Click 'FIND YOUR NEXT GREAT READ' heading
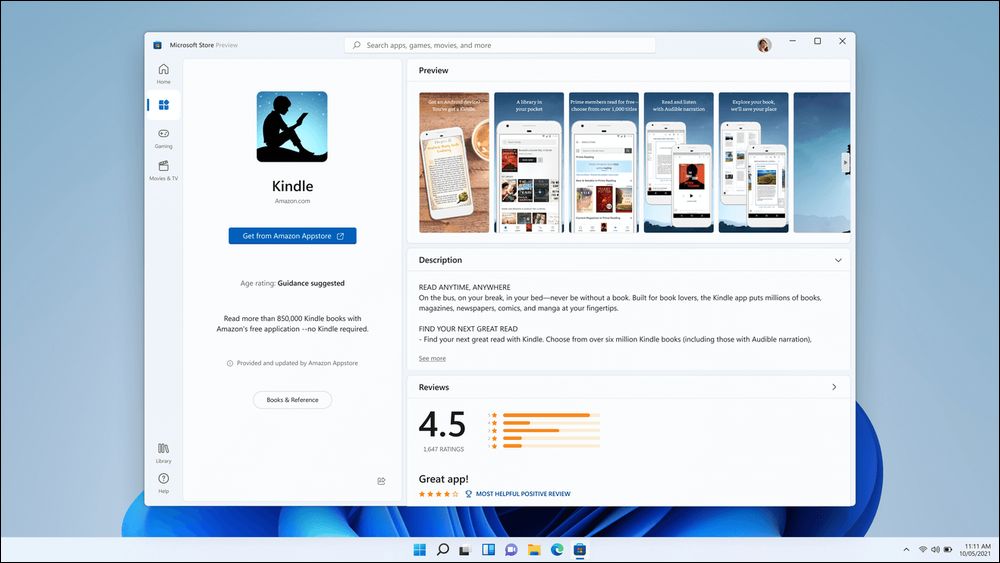Screen dimensions: 1000x563 point(468,329)
